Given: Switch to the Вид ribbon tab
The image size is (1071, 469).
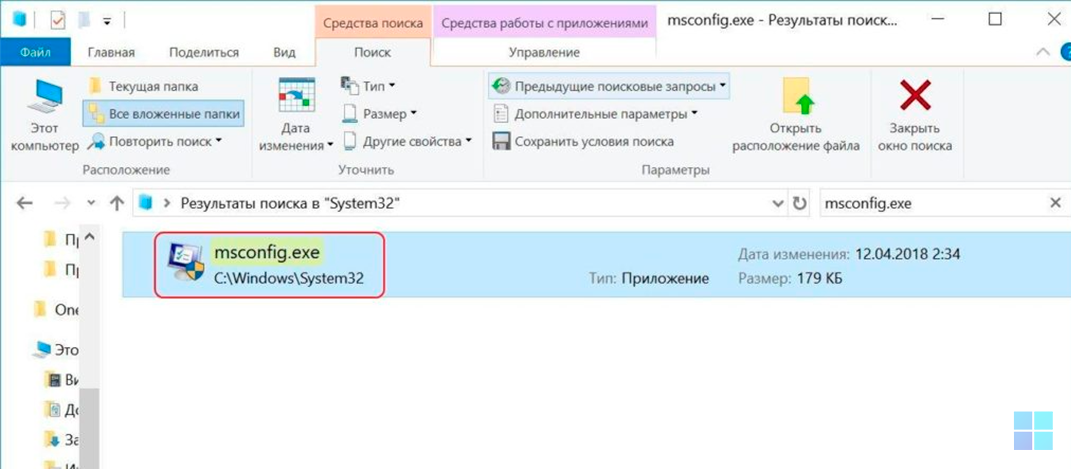Looking at the screenshot, I should pos(284,53).
